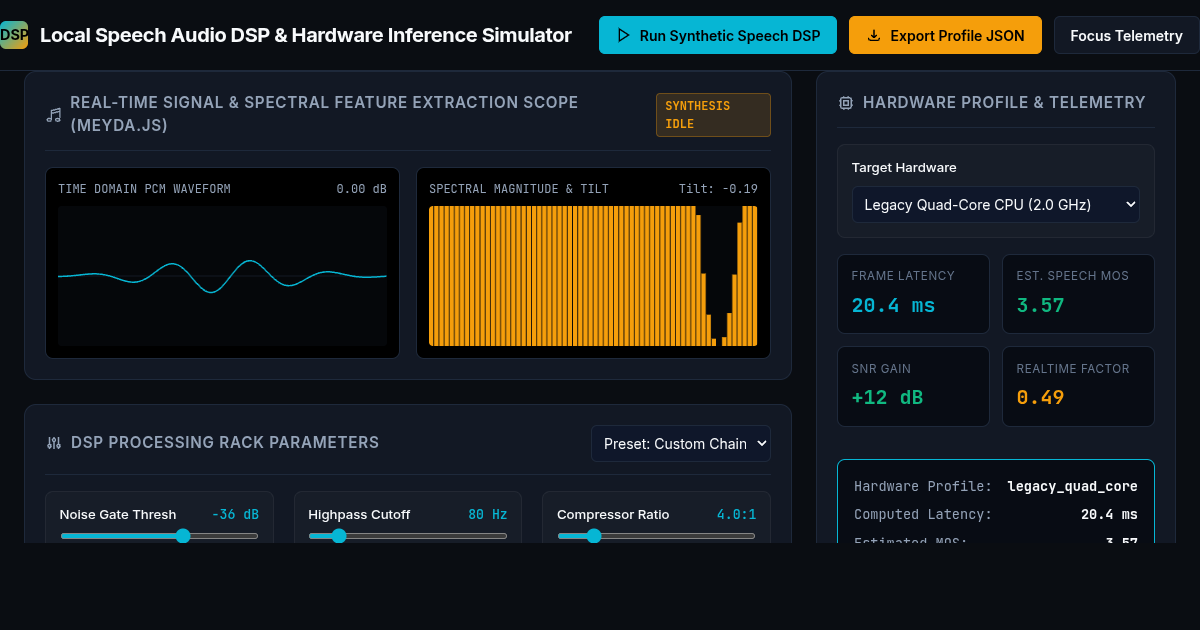Image resolution: width=1200 pixels, height=630 pixels.
Task: Click the time domain PCM waveform canvas
Action: coord(222,276)
